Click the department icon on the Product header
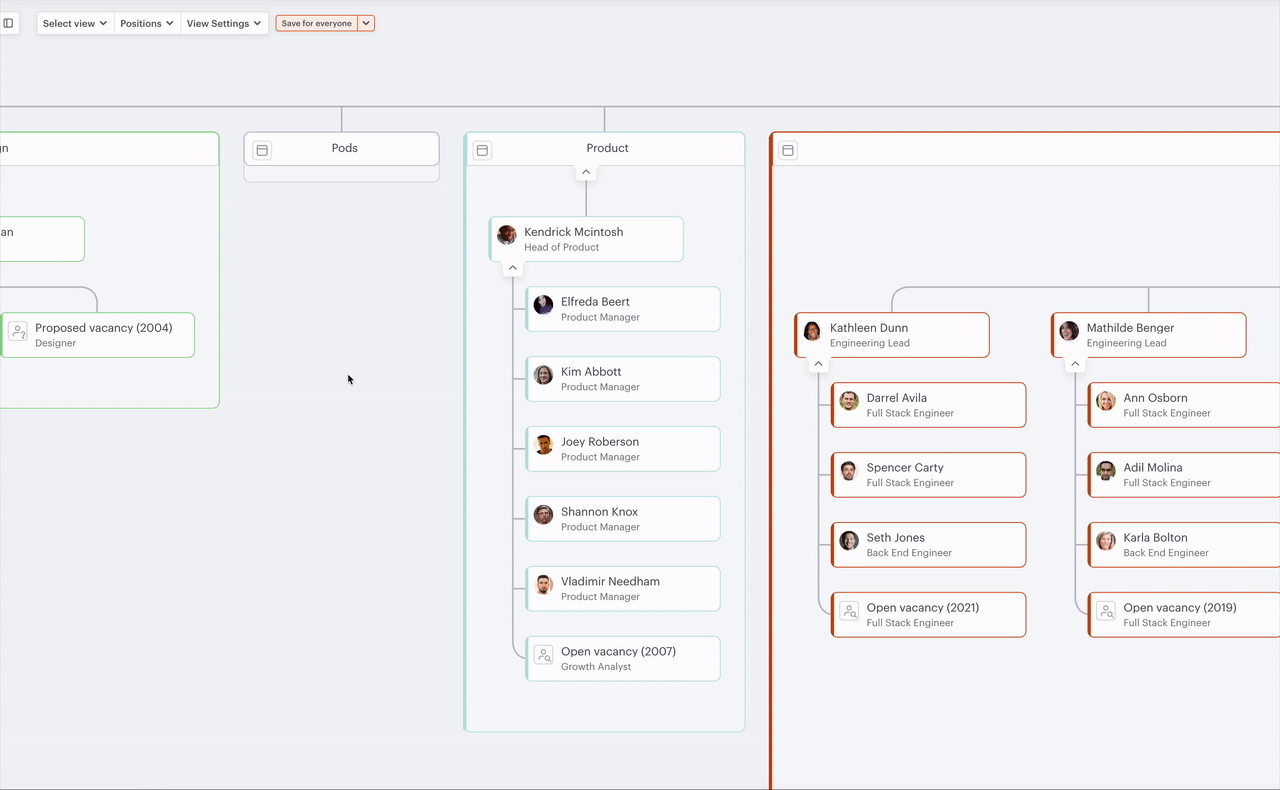The height and width of the screenshot is (790, 1280). (481, 150)
